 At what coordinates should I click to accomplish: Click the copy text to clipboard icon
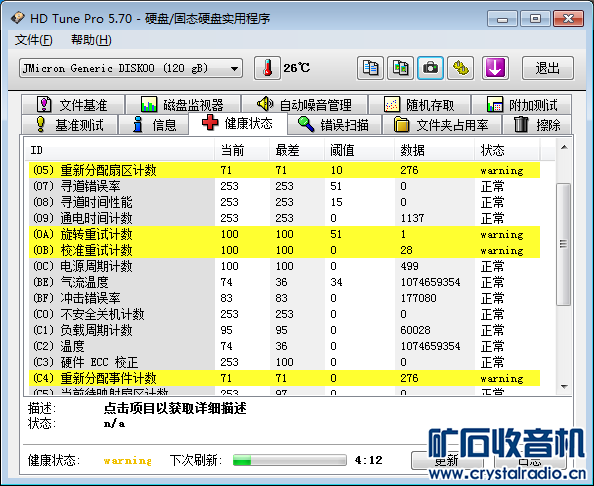[370, 68]
